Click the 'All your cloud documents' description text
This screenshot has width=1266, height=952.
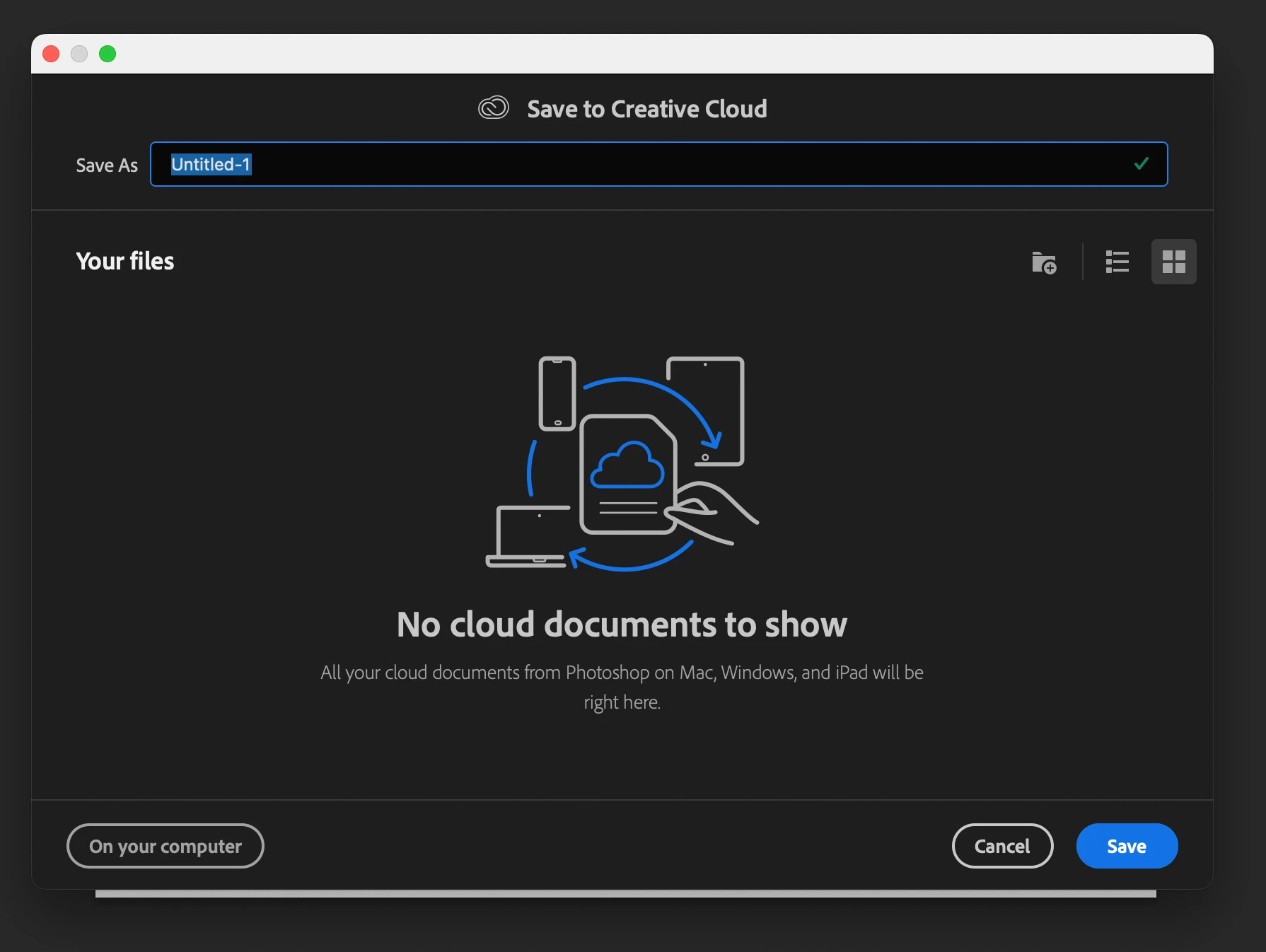(622, 687)
